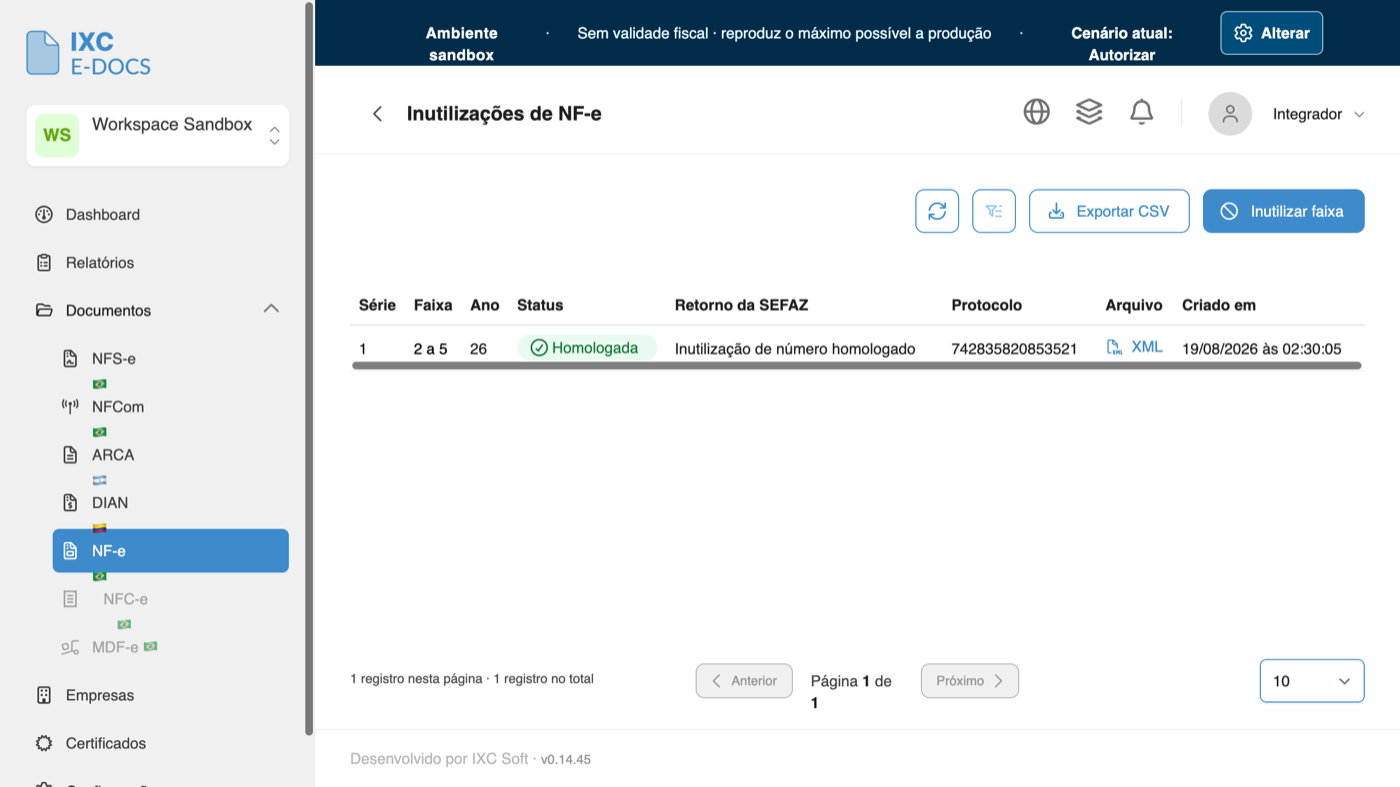The height and width of the screenshot is (787, 1400).
Task: Click the Homologada status badge
Action: pyautogui.click(x=587, y=348)
